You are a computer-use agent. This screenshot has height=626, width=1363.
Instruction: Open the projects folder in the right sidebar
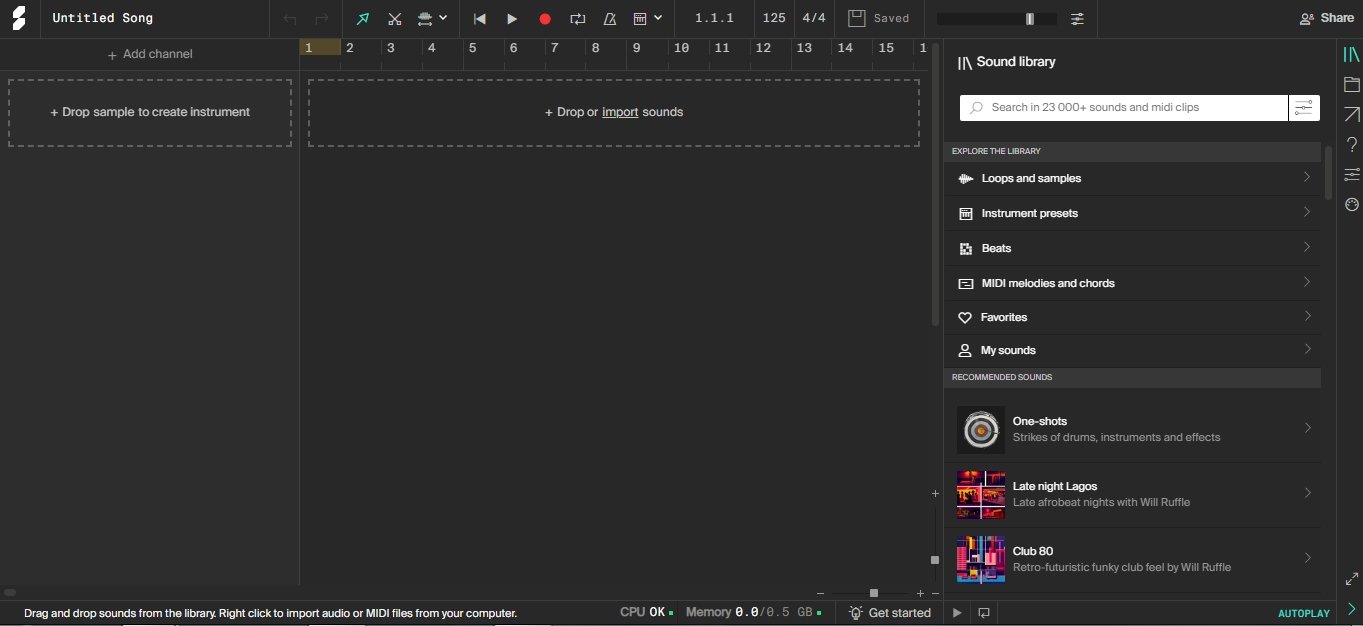1352,84
